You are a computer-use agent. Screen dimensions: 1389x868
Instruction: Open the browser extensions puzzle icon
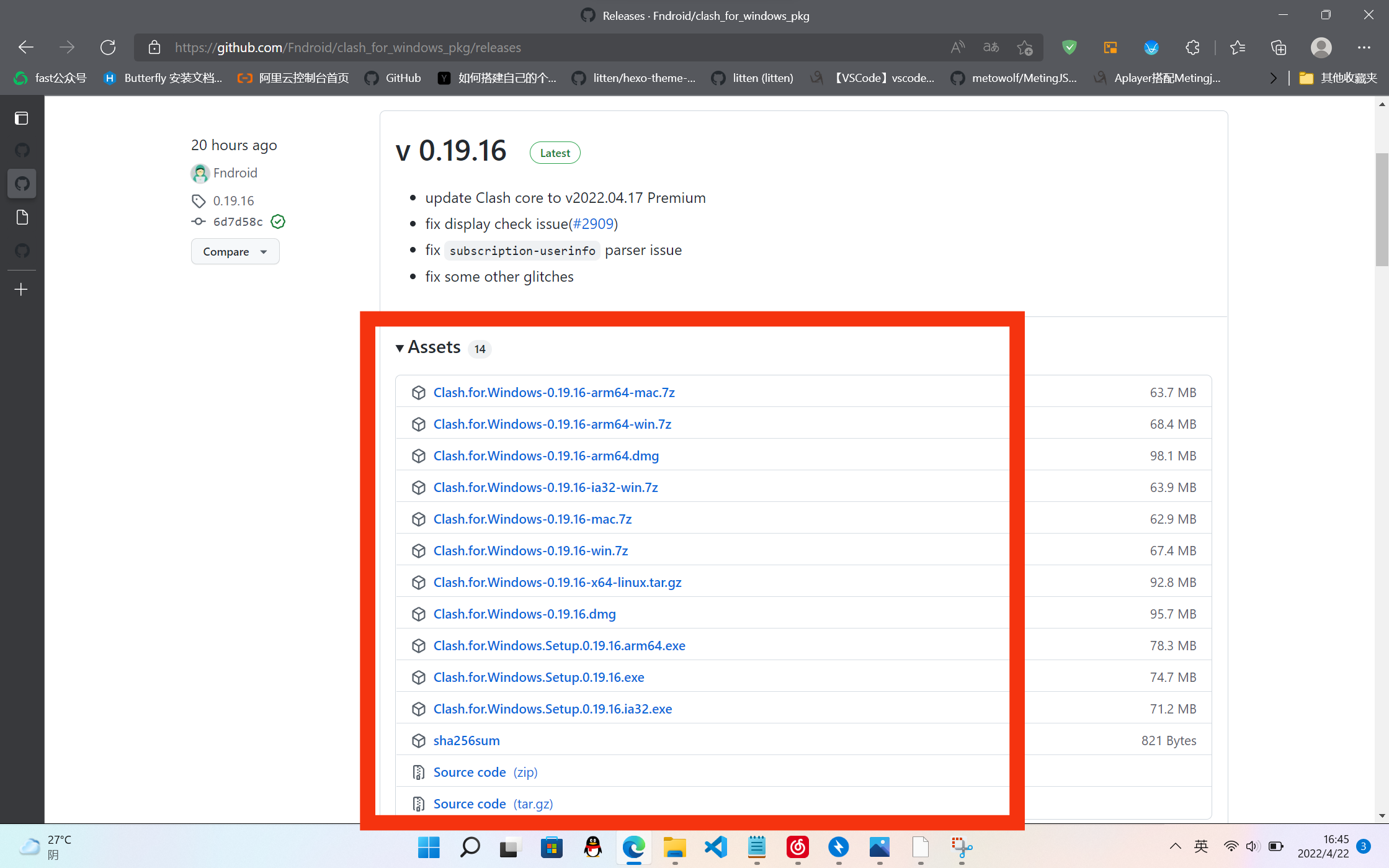1192,47
